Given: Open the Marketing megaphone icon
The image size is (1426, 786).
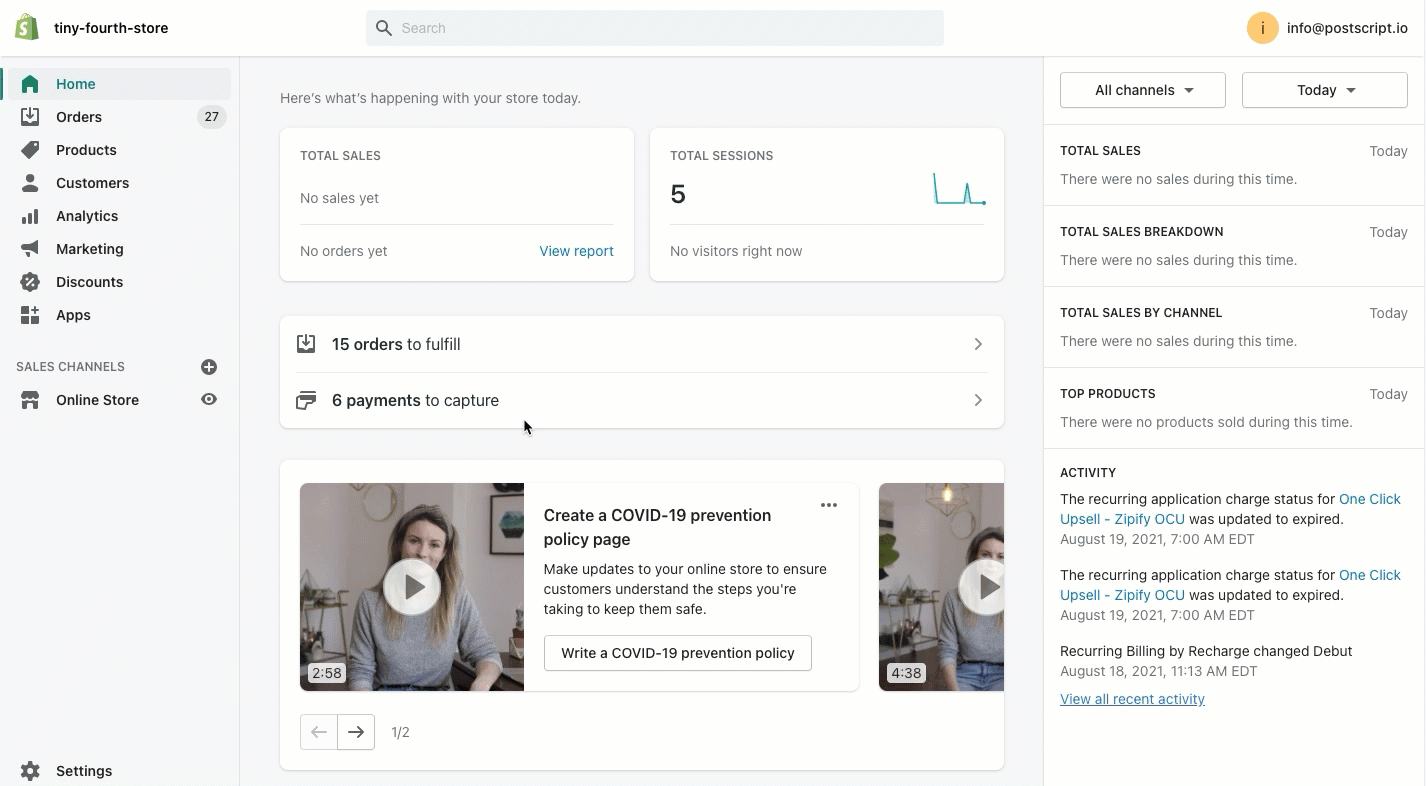Looking at the screenshot, I should [30, 249].
